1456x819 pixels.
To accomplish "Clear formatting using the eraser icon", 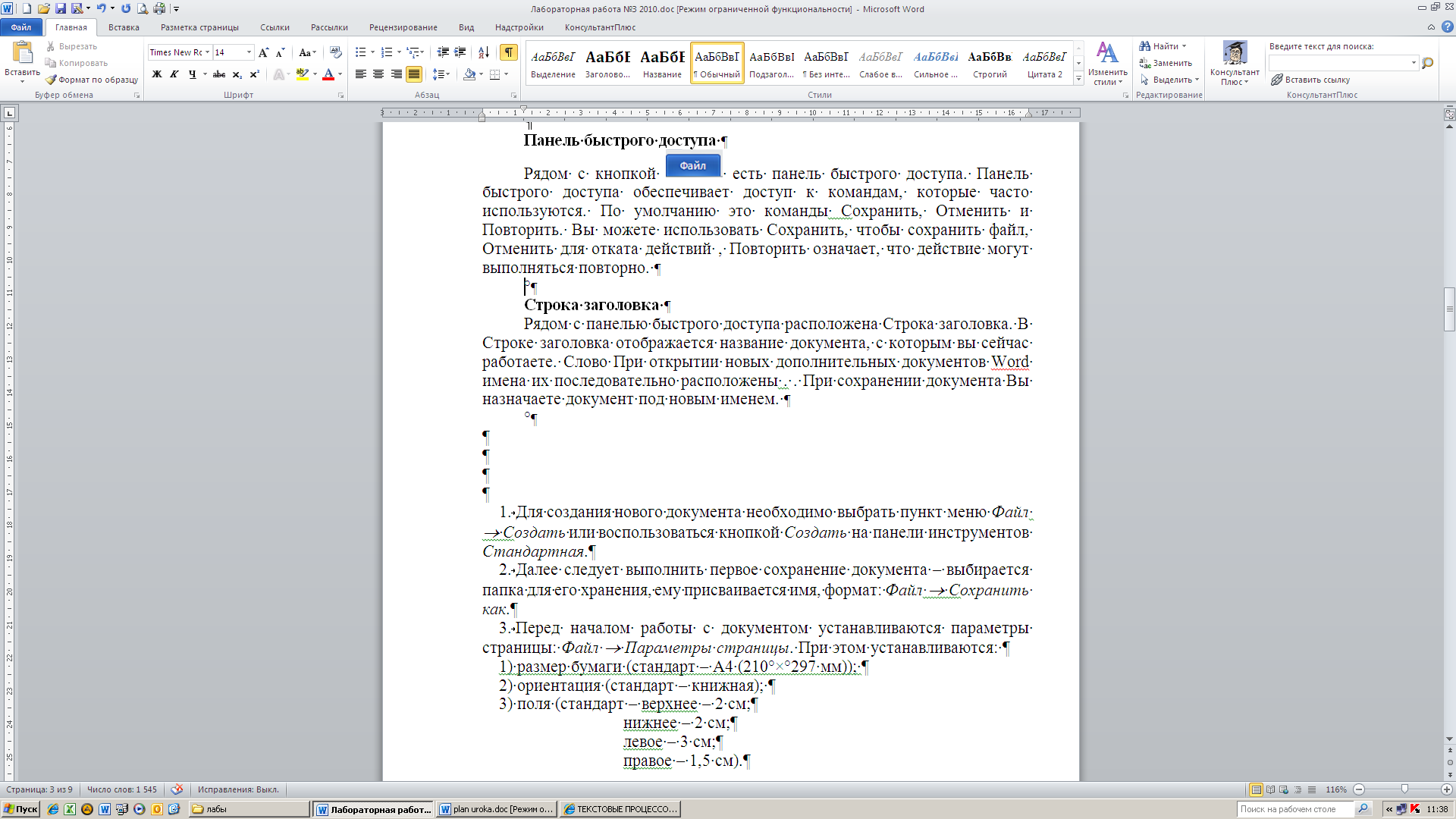I will [x=336, y=52].
